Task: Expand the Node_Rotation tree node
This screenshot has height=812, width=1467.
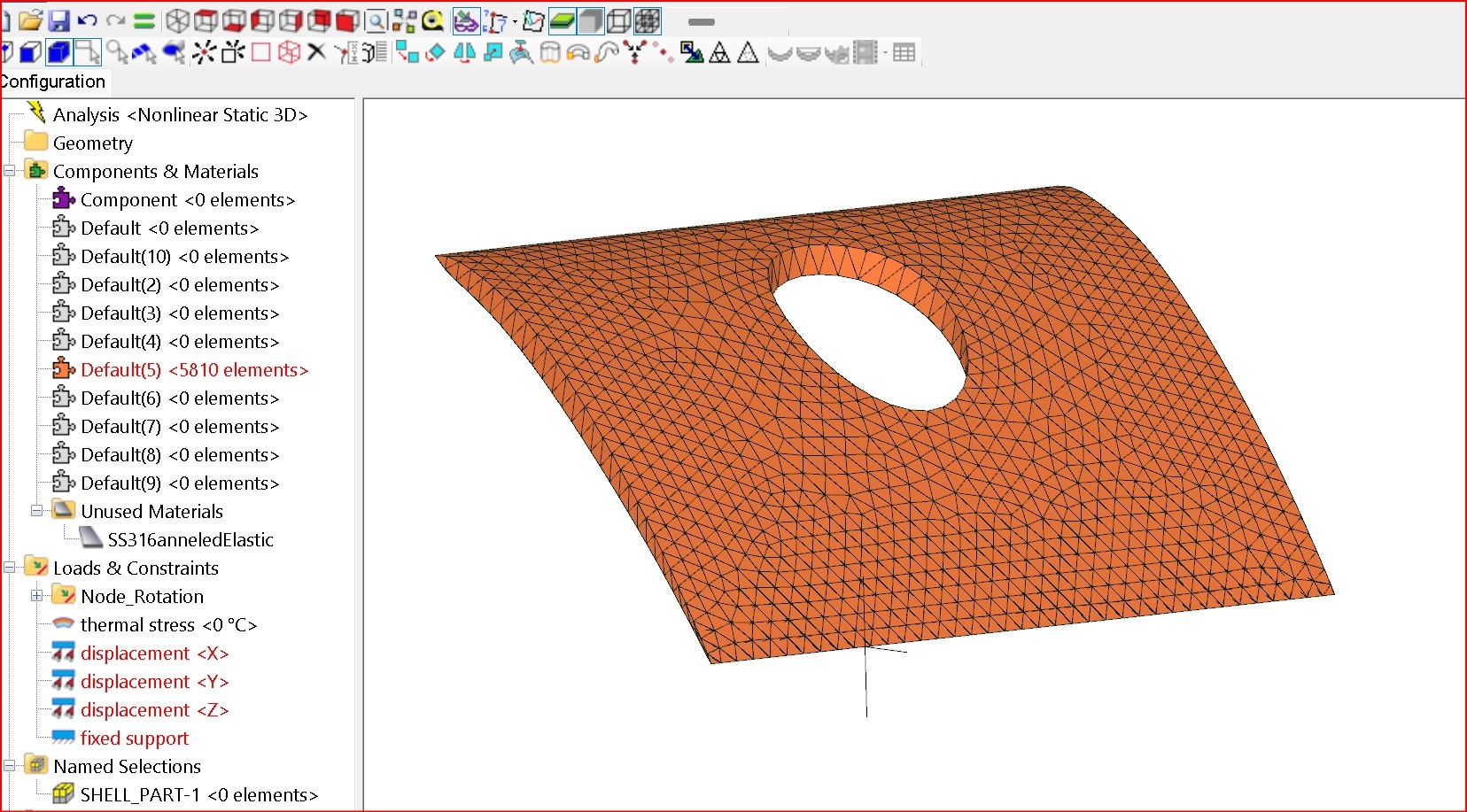Action: 37,596
